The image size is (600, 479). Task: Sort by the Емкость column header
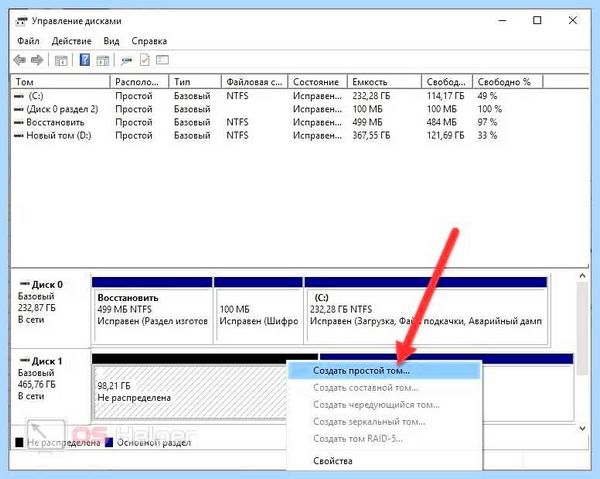click(x=384, y=82)
